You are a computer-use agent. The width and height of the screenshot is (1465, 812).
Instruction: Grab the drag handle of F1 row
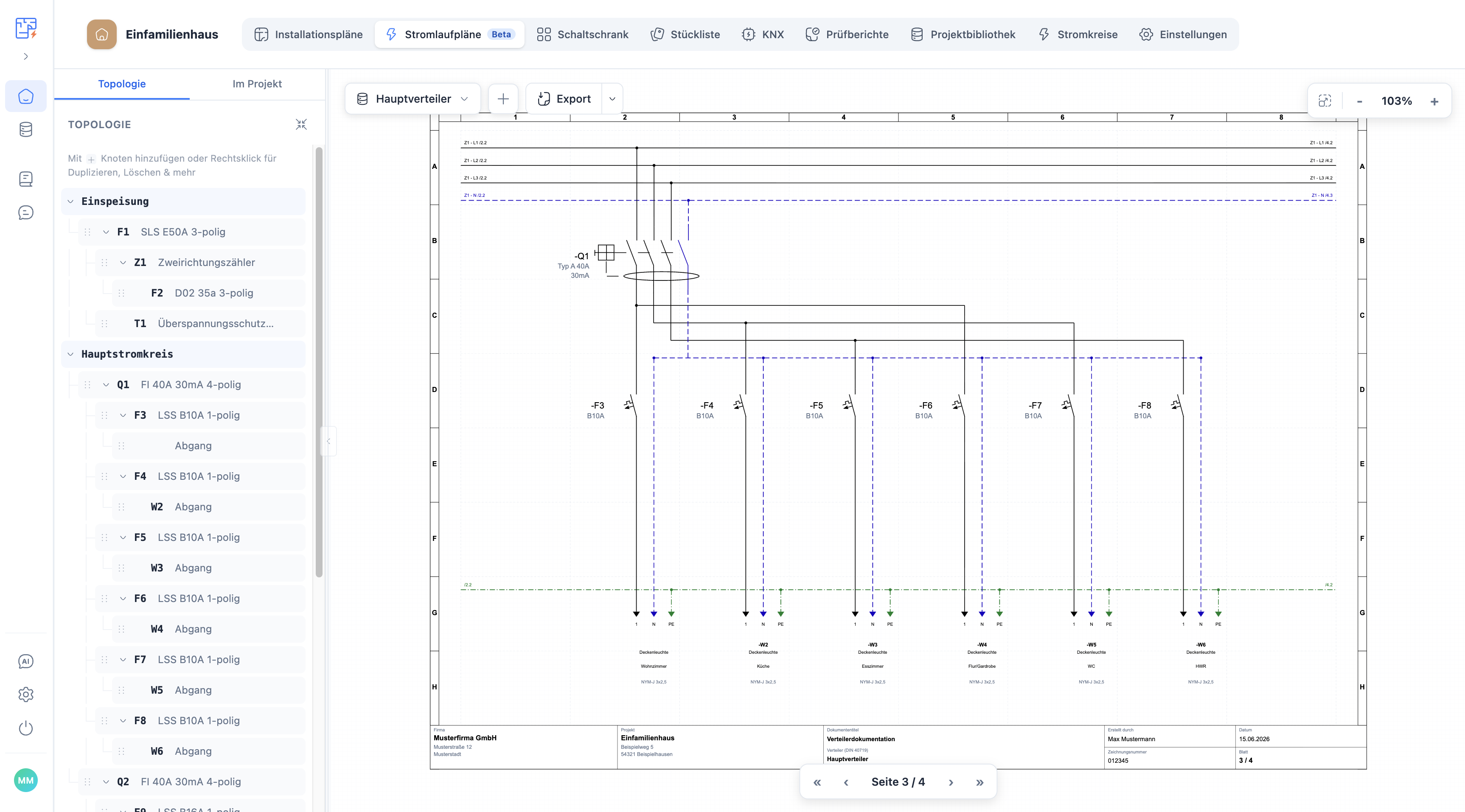(87, 232)
